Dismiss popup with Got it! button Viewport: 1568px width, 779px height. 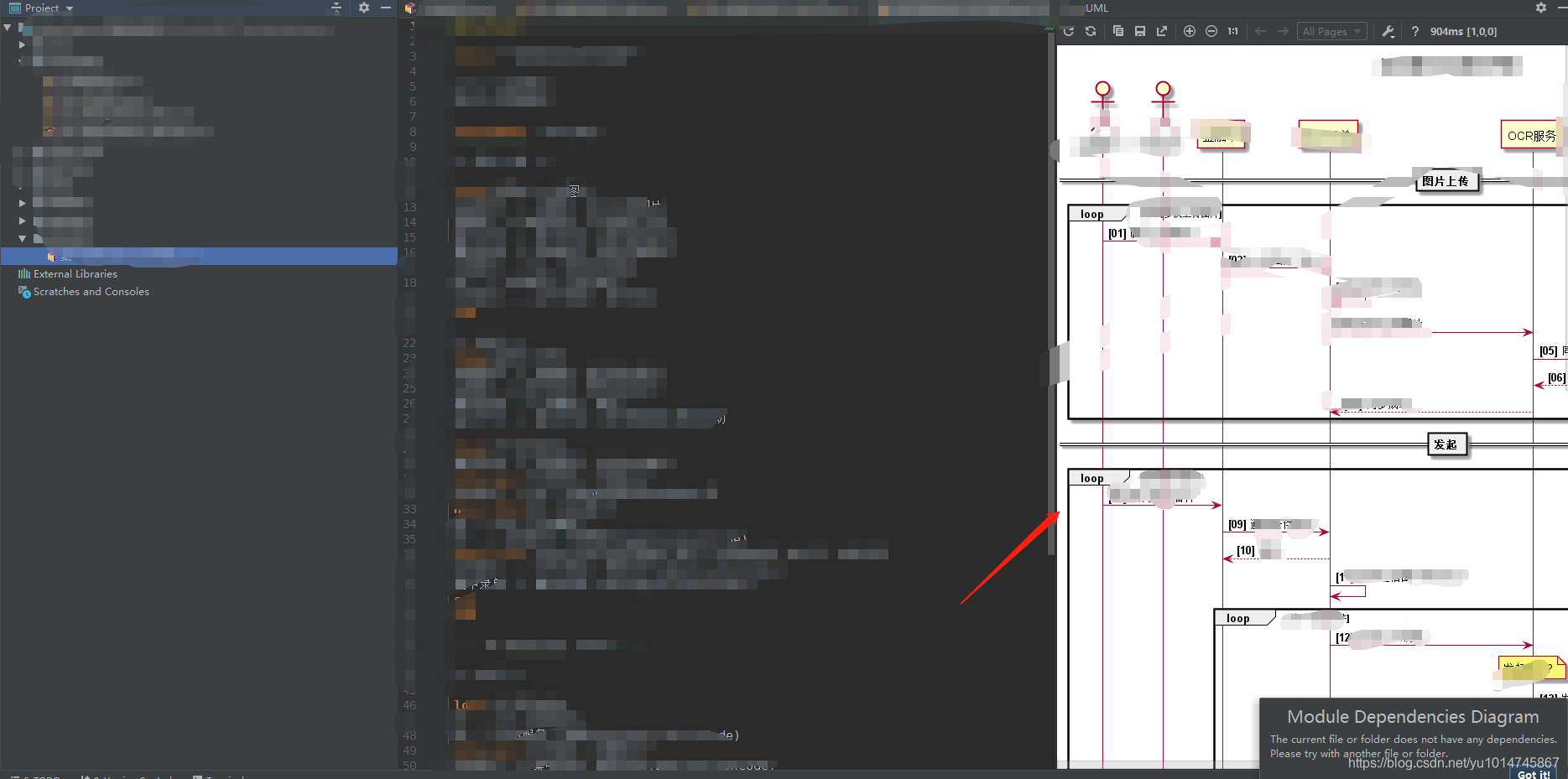pos(1534,774)
